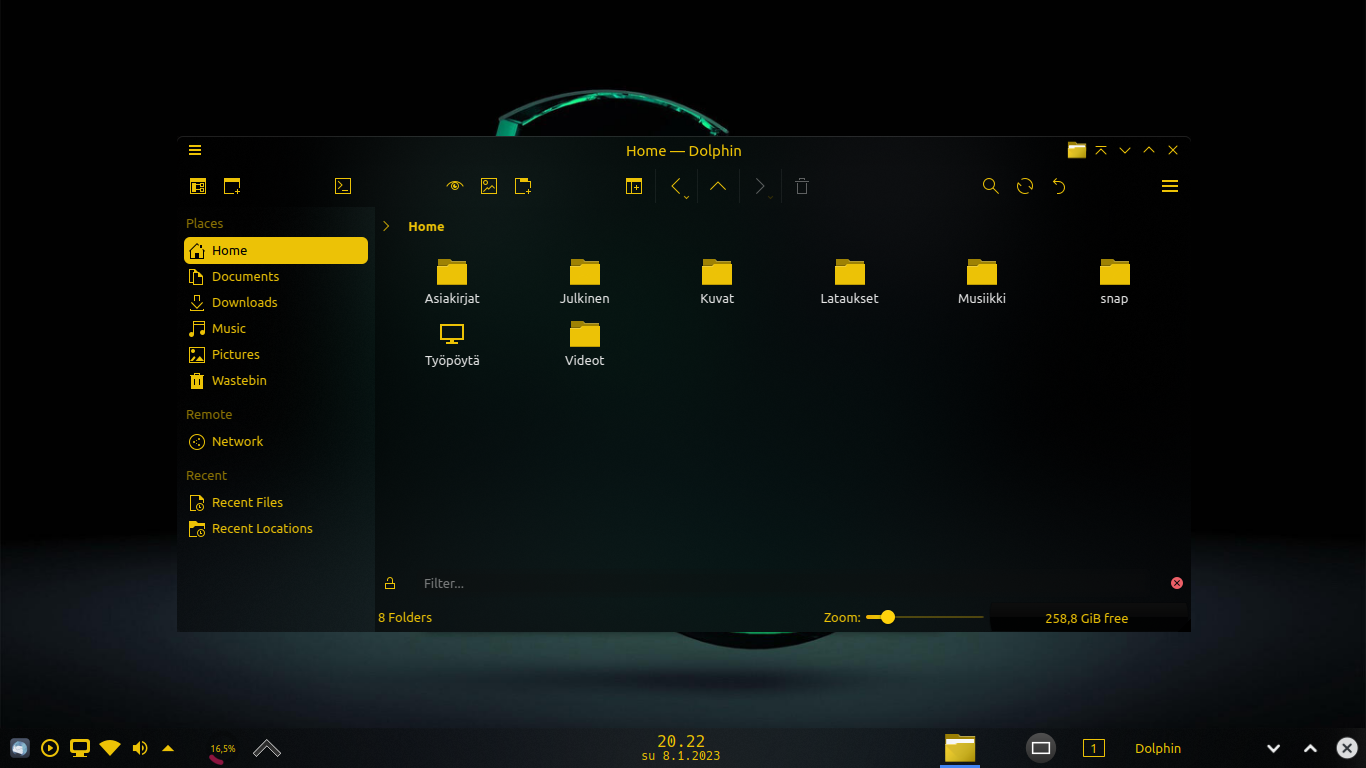Click the 258,8 GiB free space bar
The image size is (1366, 768).
coord(1087,619)
